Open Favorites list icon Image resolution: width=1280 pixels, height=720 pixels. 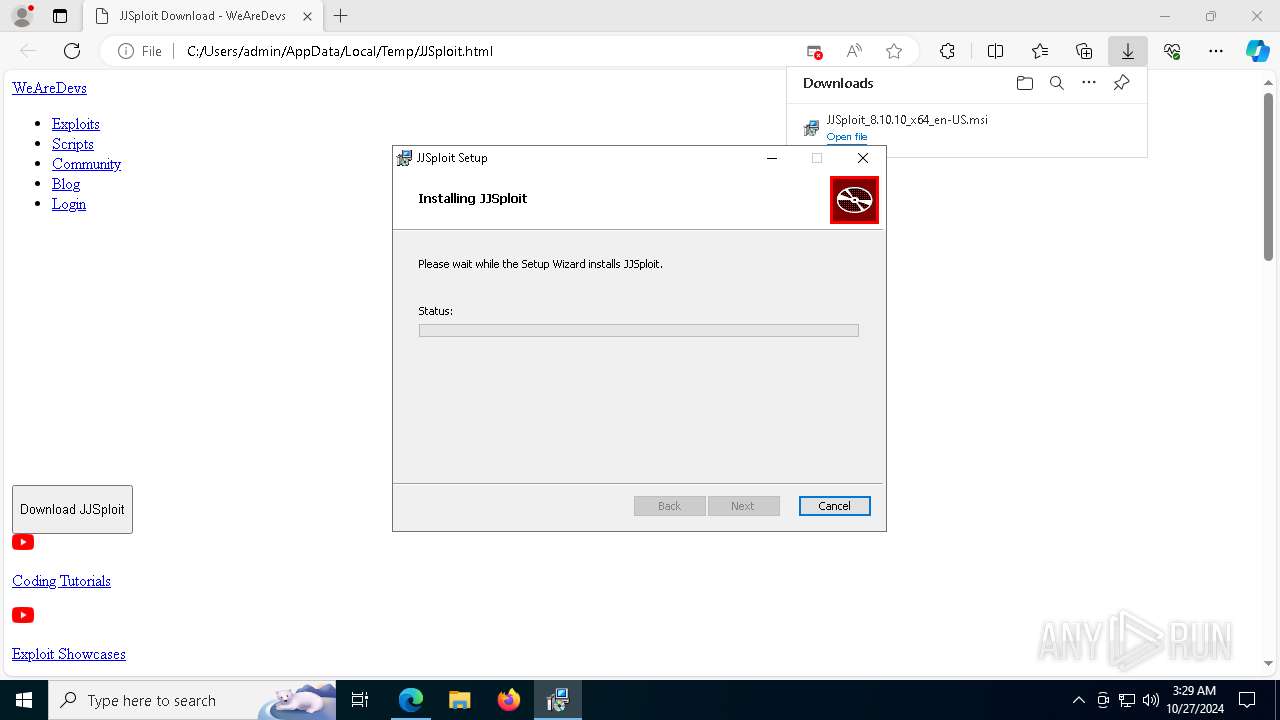tap(1040, 51)
